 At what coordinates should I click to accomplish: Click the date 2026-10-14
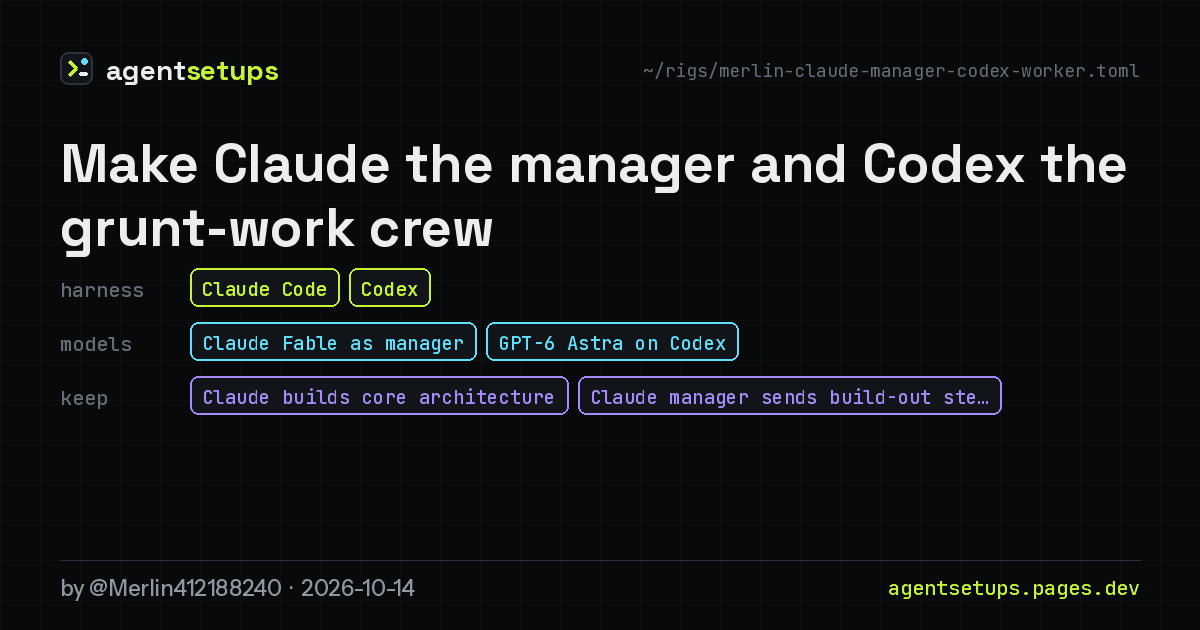tap(358, 589)
